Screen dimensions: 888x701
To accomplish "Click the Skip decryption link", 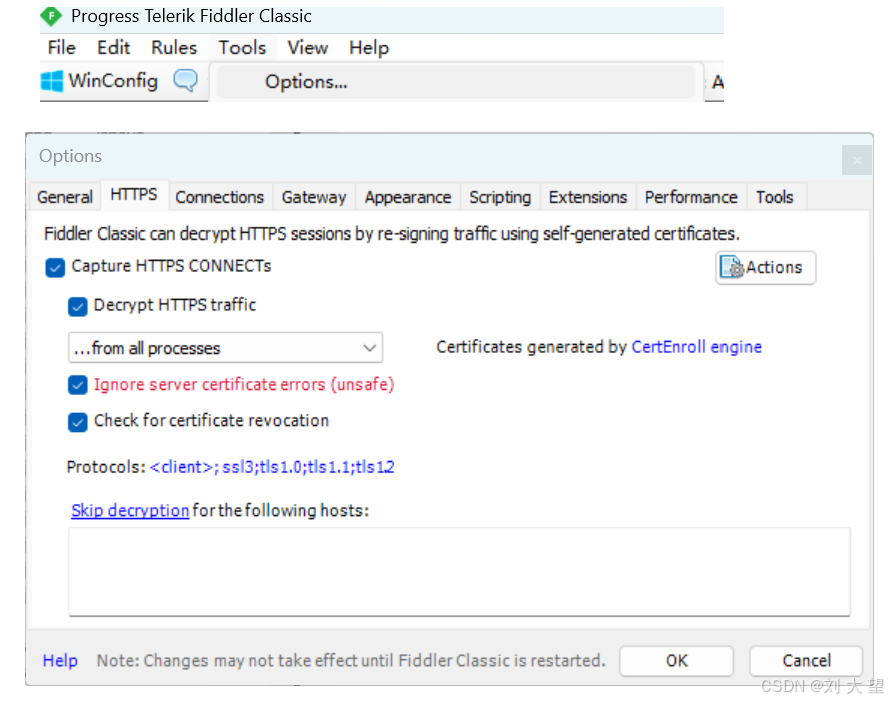I will 130,511.
